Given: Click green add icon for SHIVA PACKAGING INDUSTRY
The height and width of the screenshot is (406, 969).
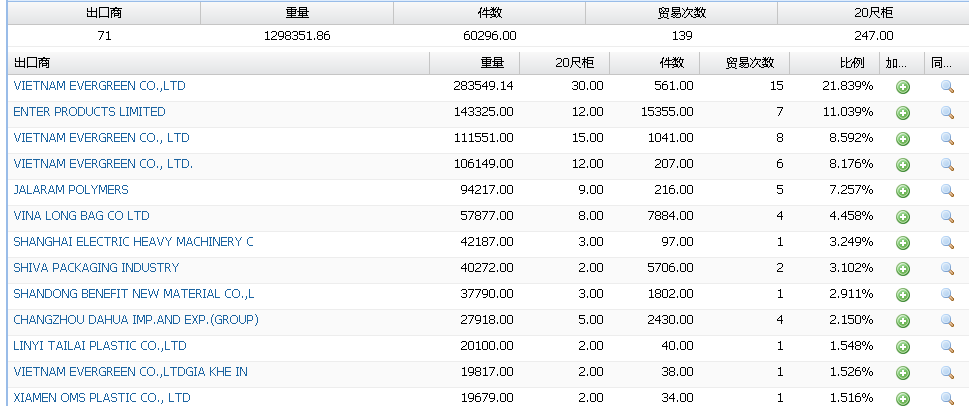Looking at the screenshot, I should click(903, 269).
